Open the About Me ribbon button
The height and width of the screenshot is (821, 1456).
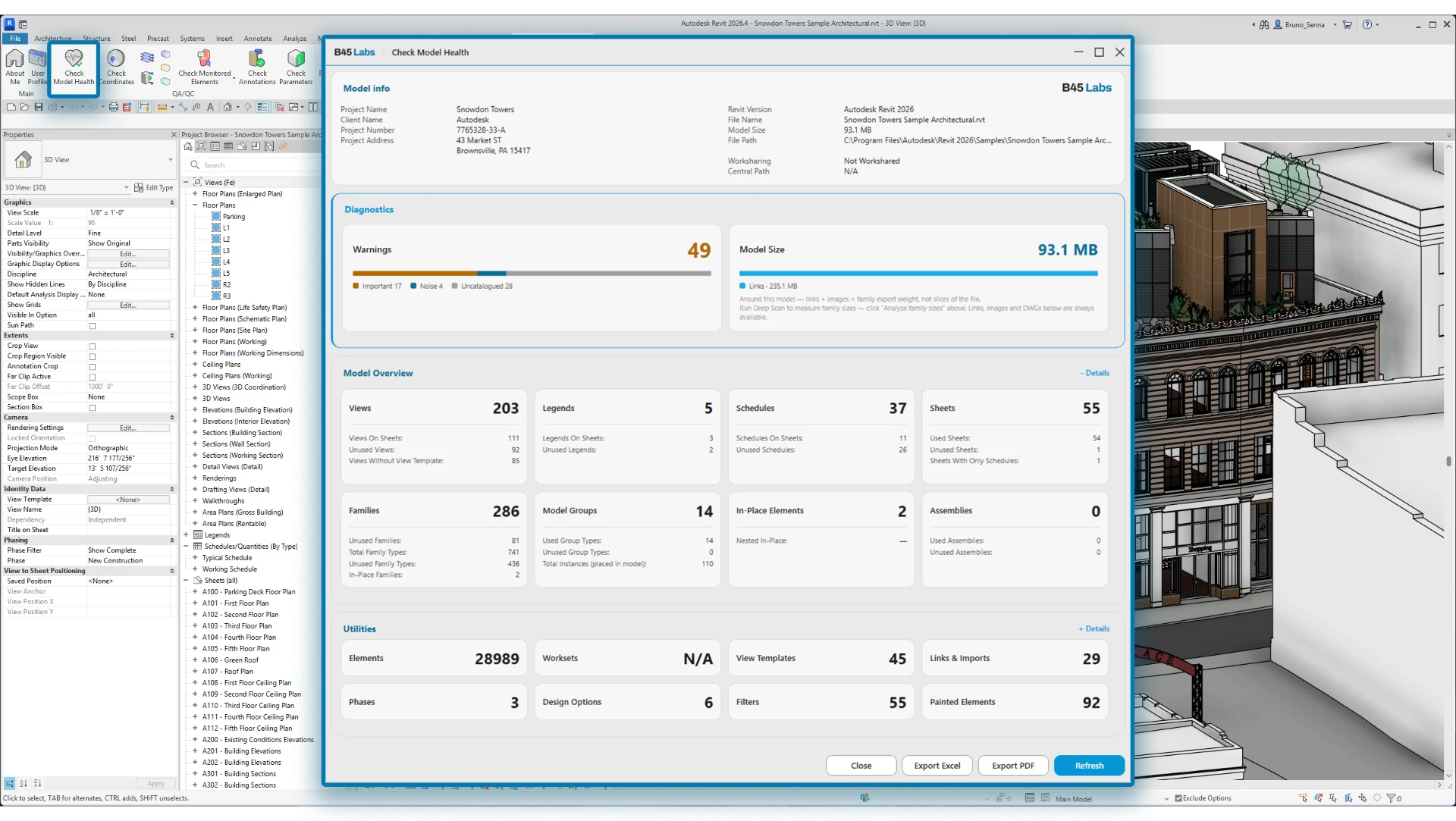[x=15, y=67]
